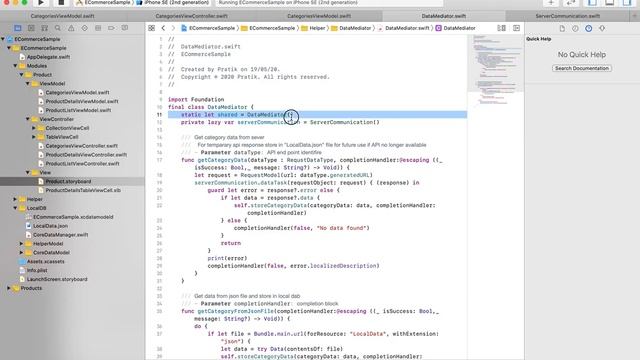Click Helper in the jump bar
This screenshot has width=640, height=360.
(x=313, y=28)
